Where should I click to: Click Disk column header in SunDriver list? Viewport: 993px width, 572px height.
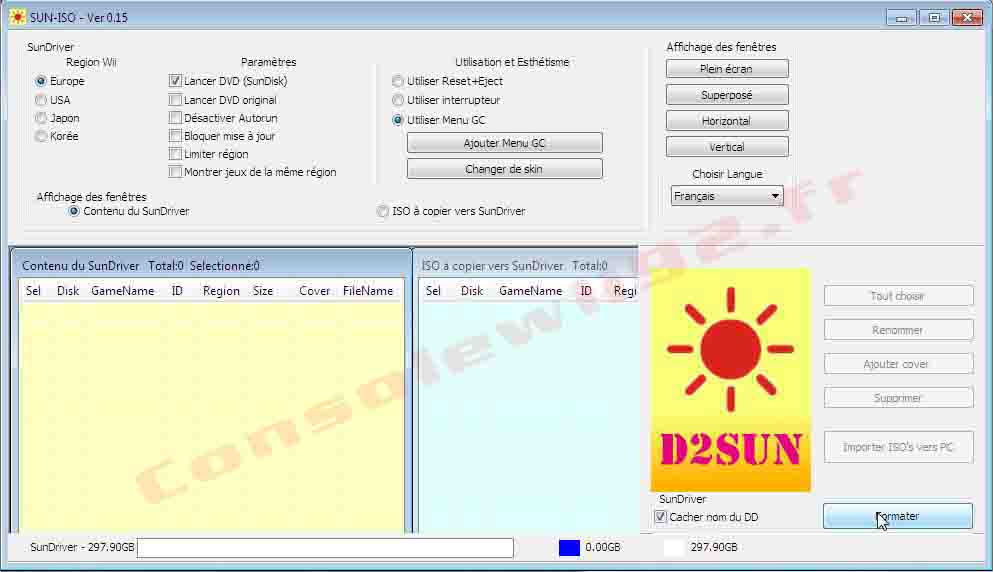68,291
